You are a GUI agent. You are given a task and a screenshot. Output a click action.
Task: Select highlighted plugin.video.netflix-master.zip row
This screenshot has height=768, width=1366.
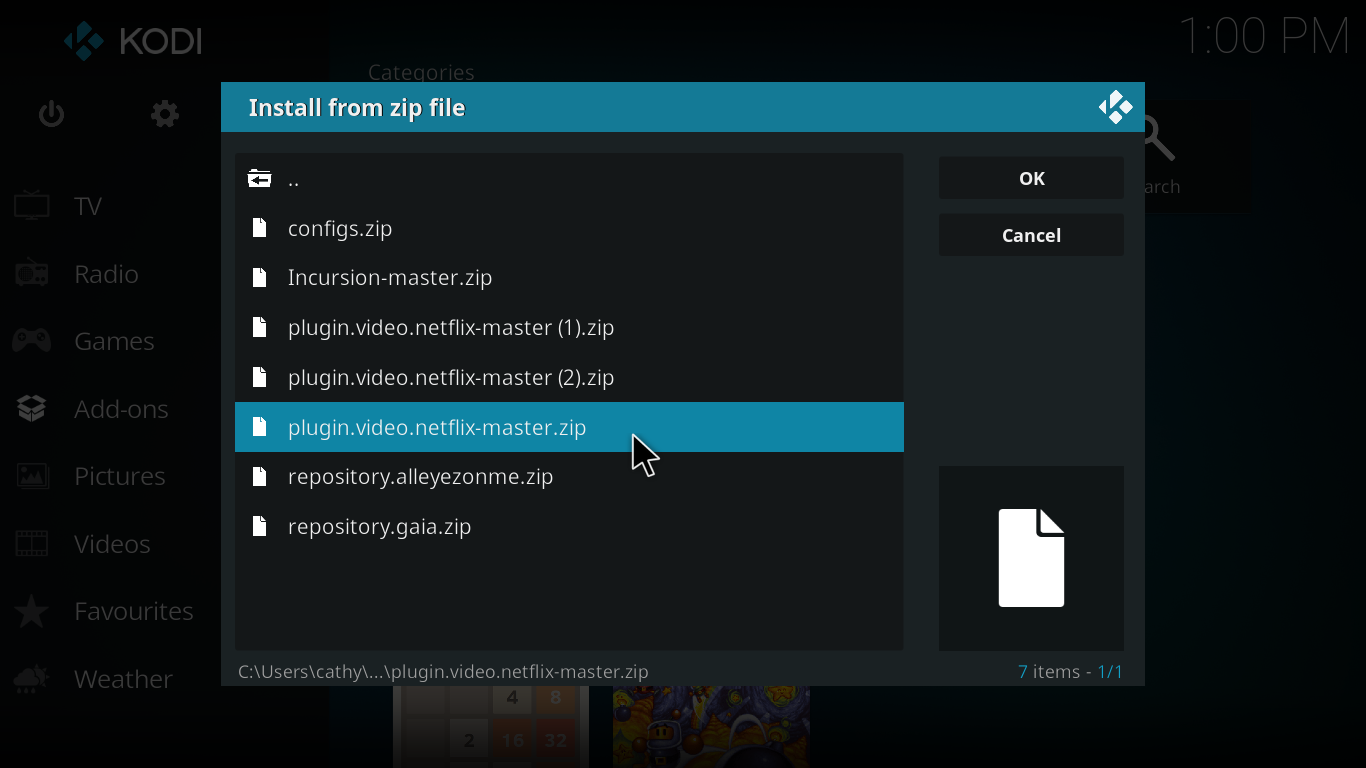[x=569, y=427]
